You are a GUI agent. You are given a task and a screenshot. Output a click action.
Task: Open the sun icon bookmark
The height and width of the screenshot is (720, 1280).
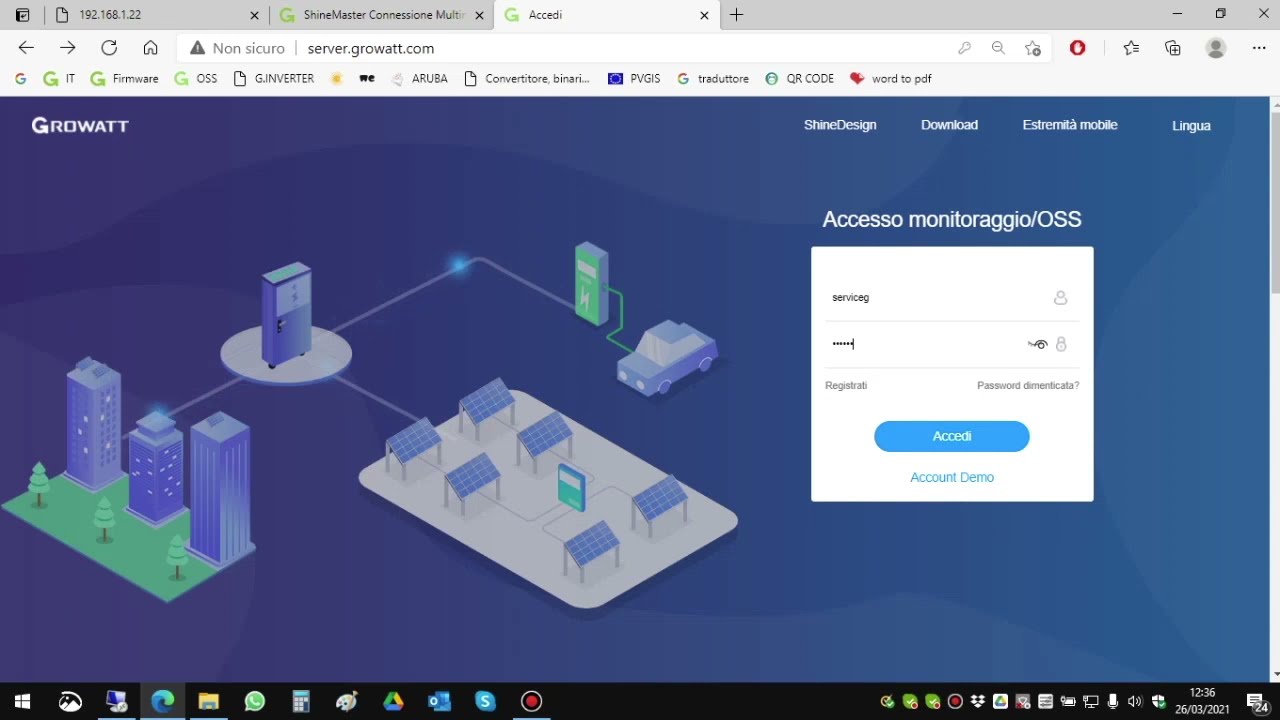337,78
